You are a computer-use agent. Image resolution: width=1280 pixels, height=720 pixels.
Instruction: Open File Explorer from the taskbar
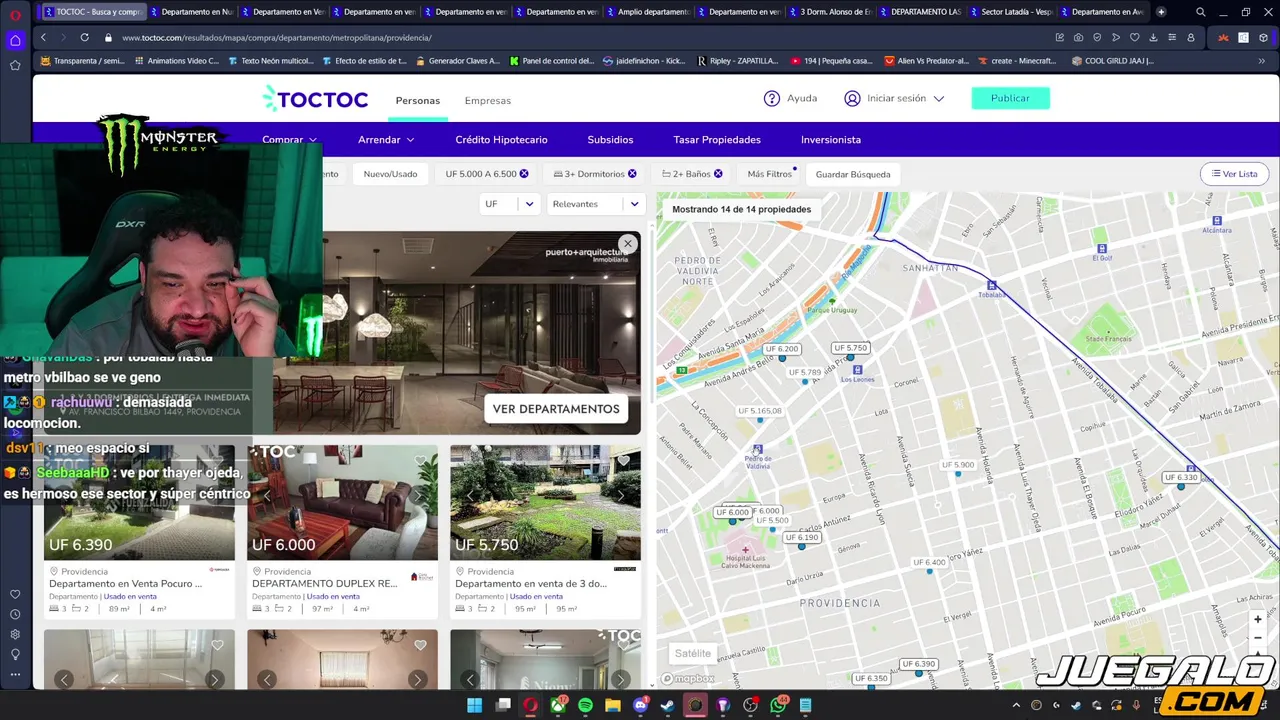(612, 705)
